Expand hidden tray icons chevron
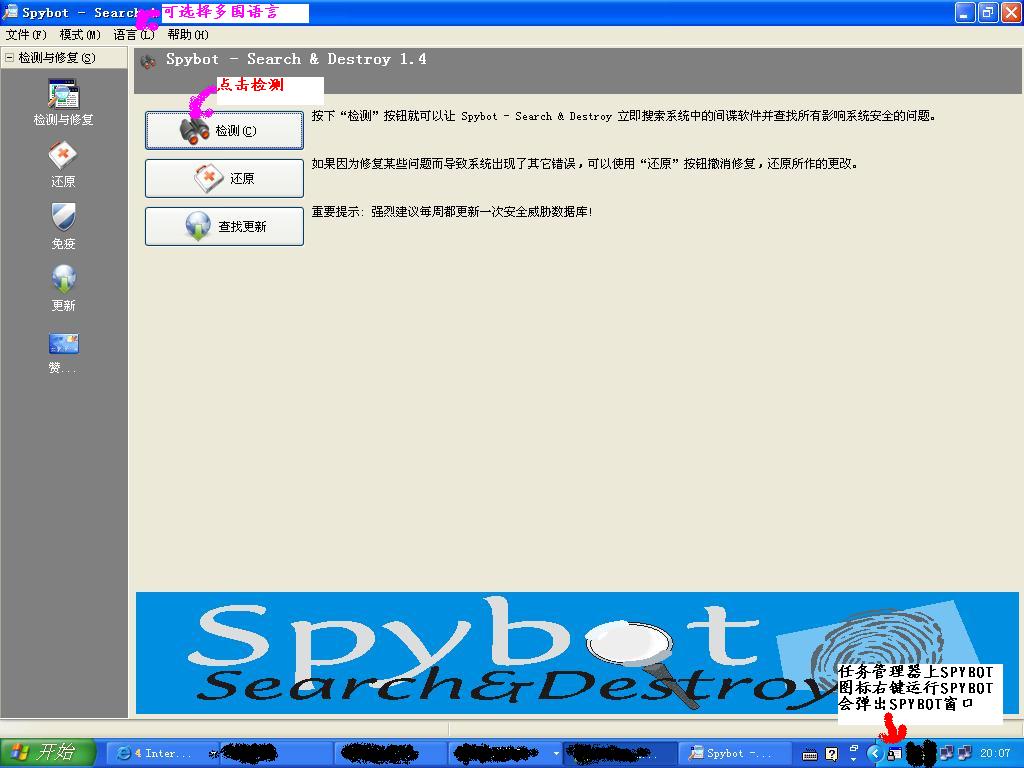 [874, 753]
